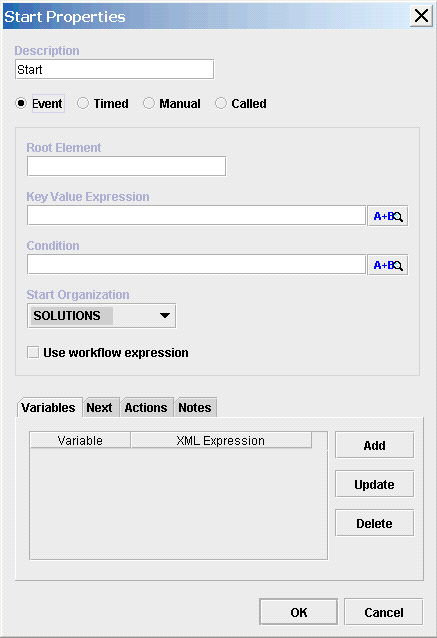
Task: Open the SOLUTIONS combo box
Action: (x=102, y=316)
